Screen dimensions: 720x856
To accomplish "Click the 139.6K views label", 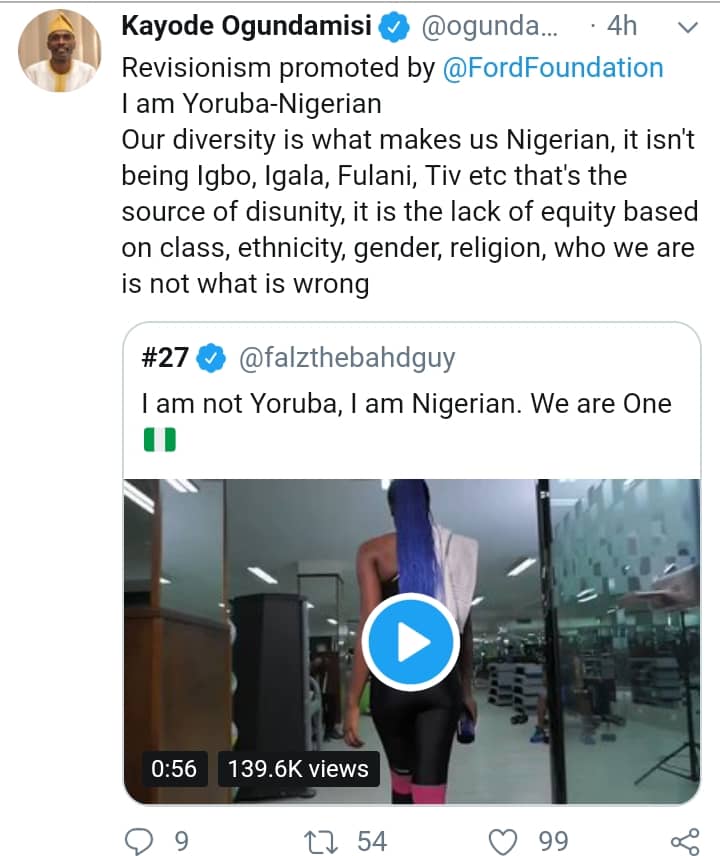I will (x=298, y=769).
